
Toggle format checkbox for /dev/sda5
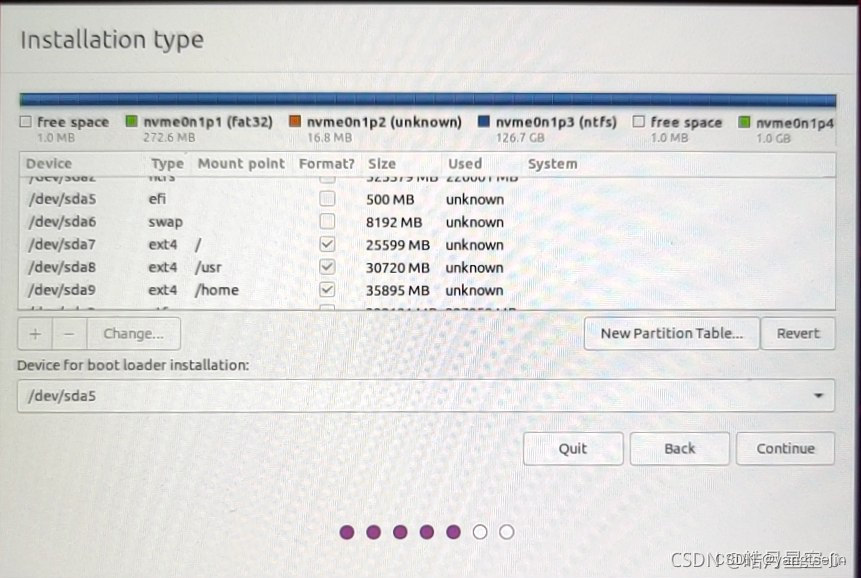click(x=327, y=199)
